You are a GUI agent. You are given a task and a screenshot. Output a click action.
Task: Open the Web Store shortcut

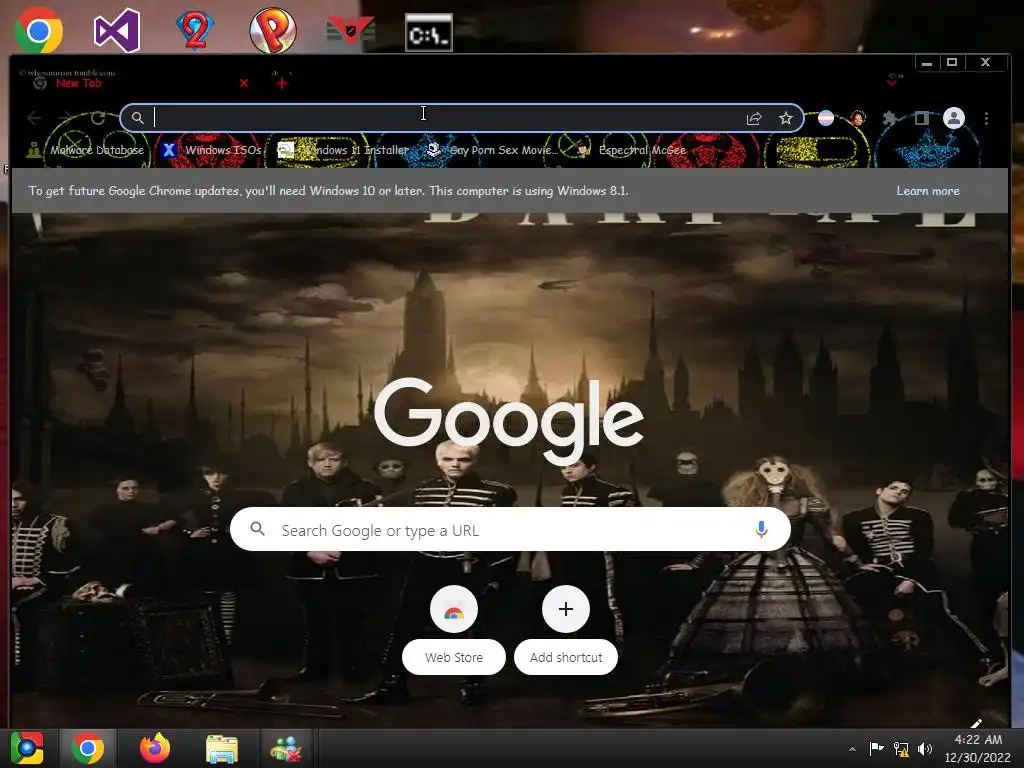454,630
